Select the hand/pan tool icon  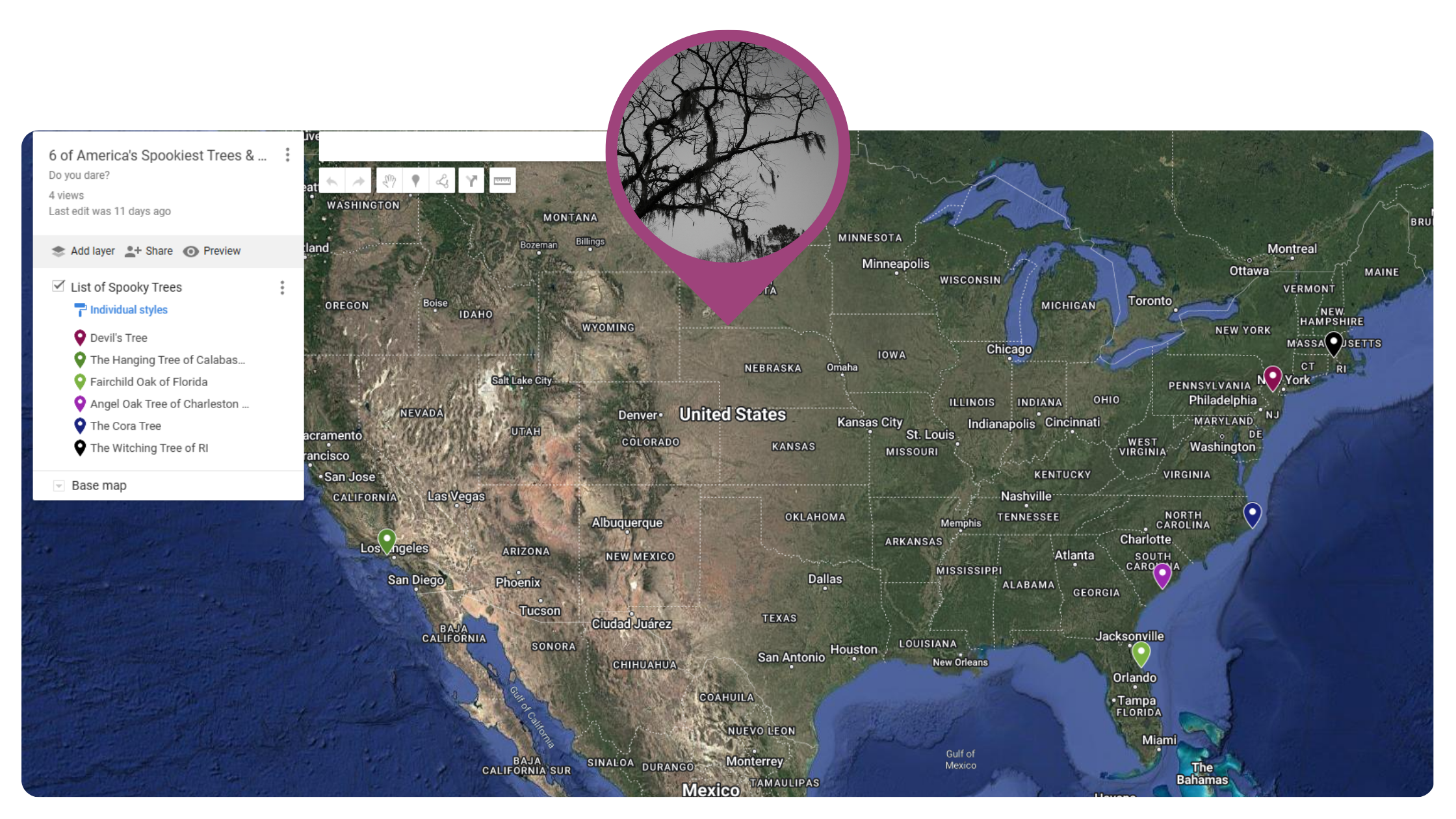[386, 180]
